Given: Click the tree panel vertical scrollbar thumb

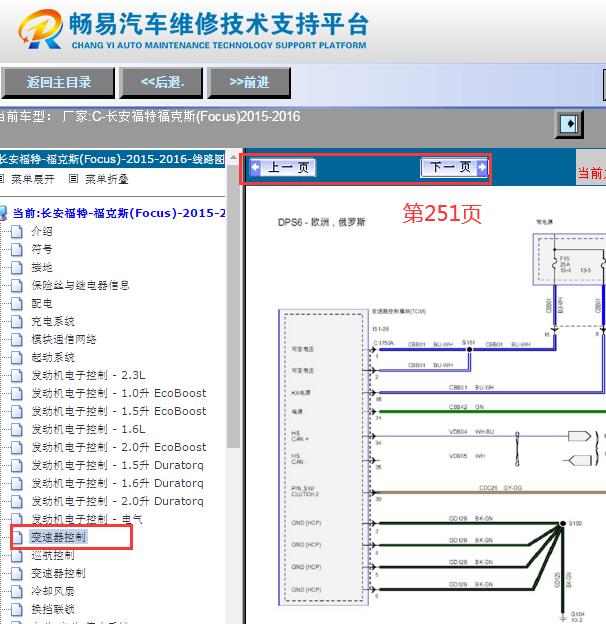Looking at the screenshot, I should [234, 306].
